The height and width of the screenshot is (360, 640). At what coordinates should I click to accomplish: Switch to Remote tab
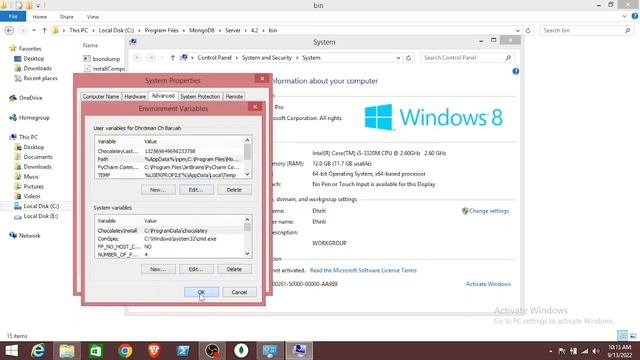coord(234,97)
